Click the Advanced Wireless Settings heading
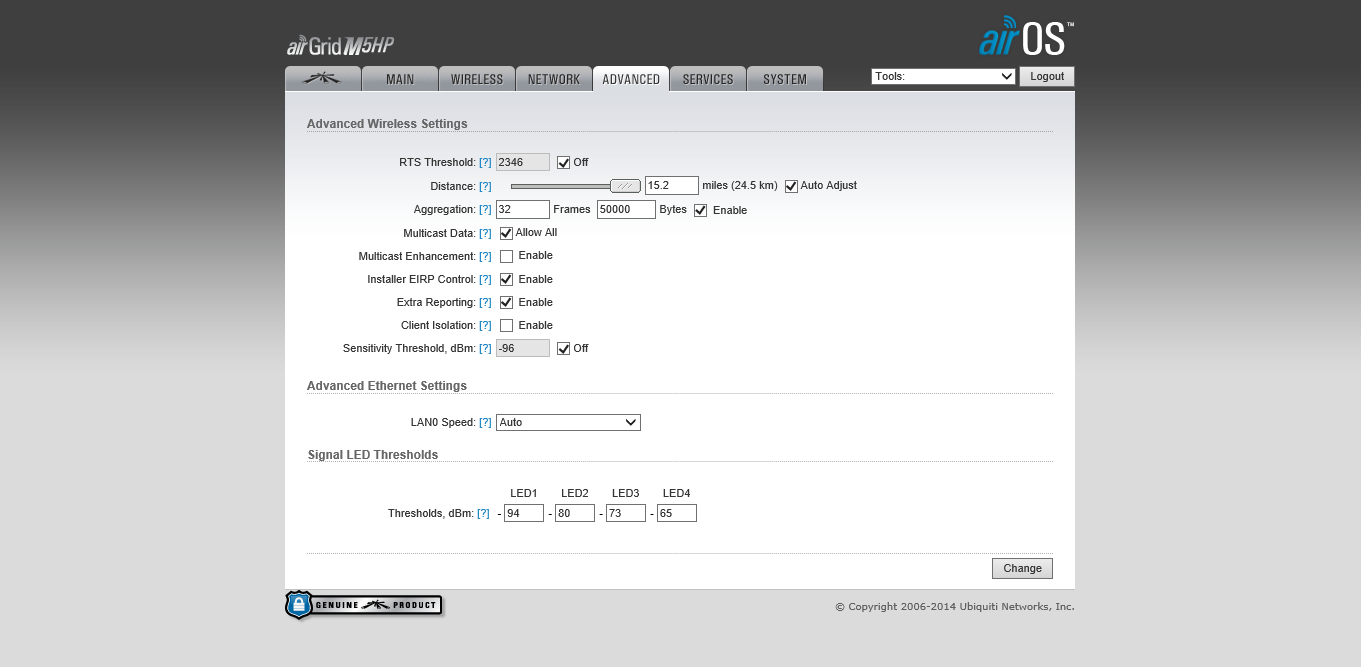The height and width of the screenshot is (667, 1361). click(x=387, y=124)
